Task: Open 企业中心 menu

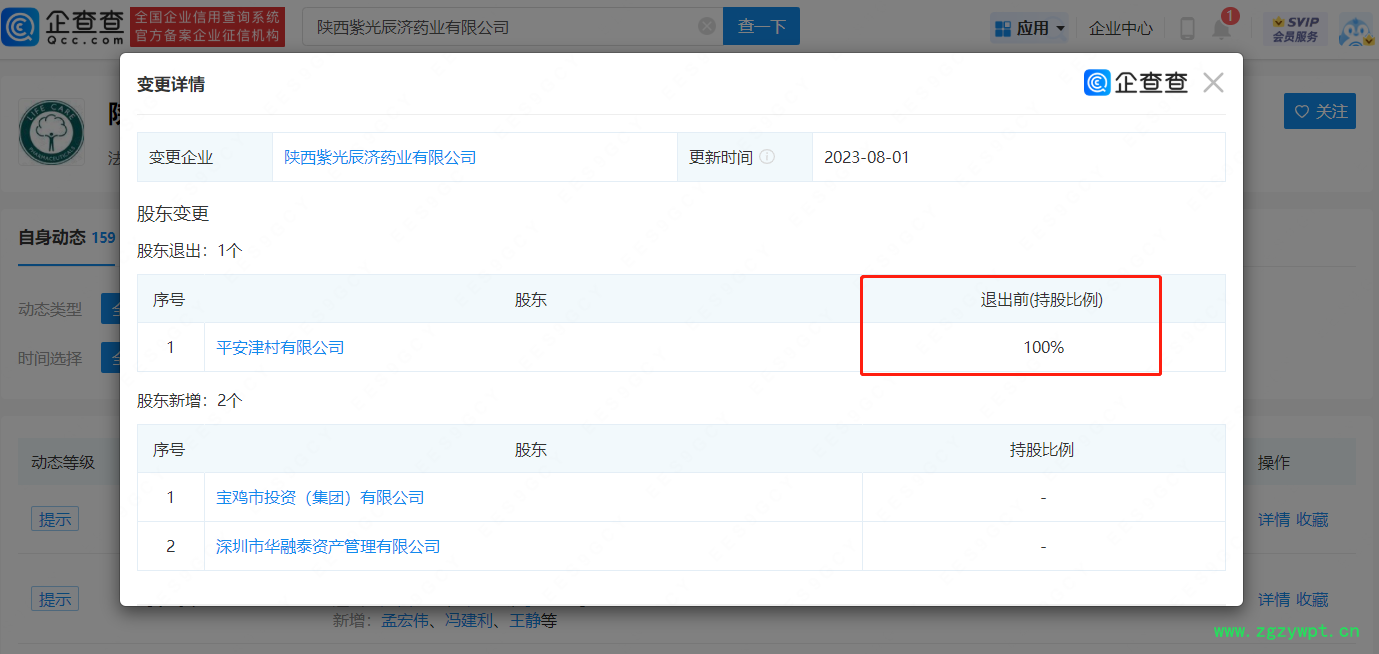Action: click(x=1120, y=29)
